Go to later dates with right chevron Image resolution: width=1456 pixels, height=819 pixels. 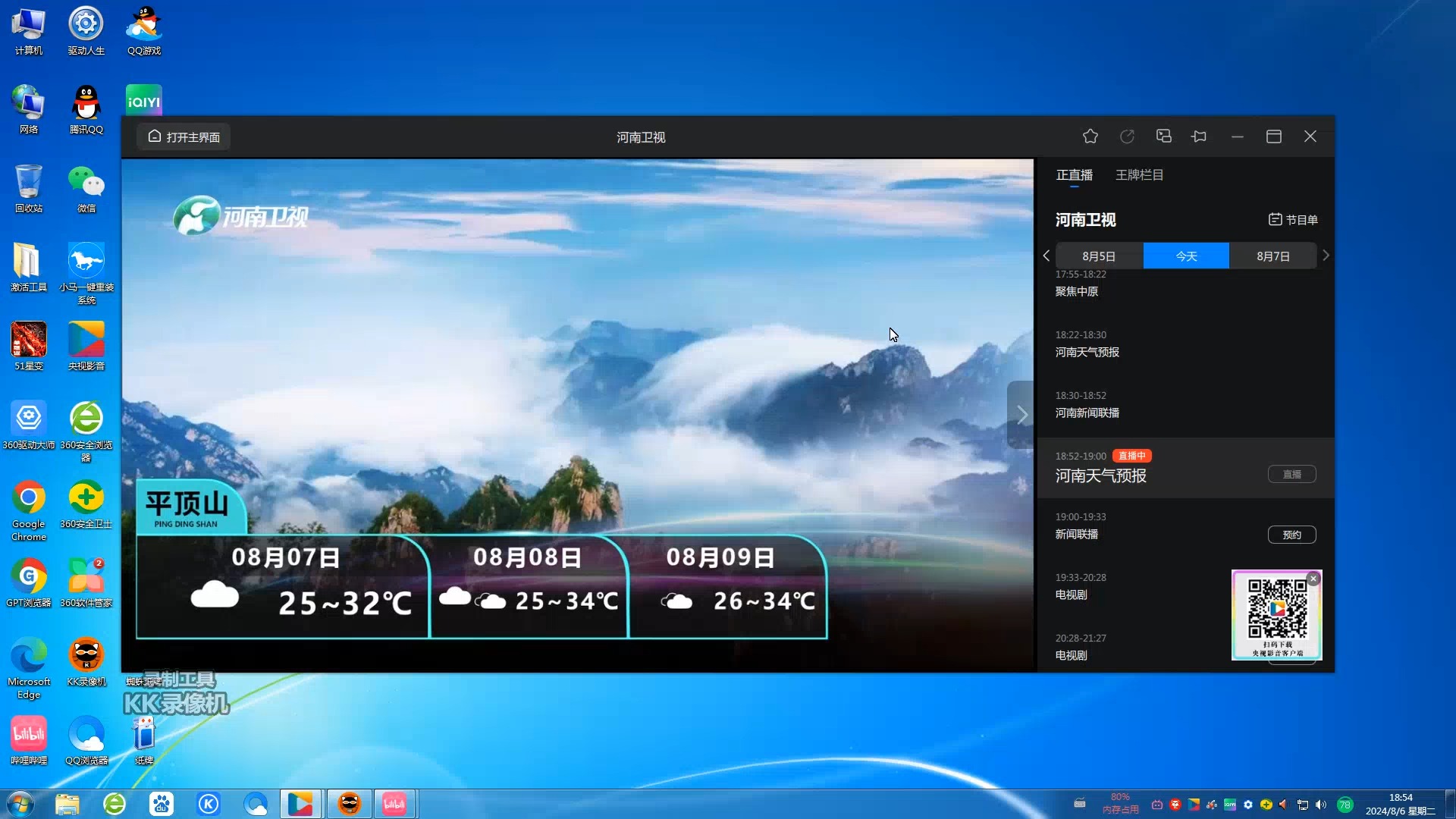point(1326,256)
